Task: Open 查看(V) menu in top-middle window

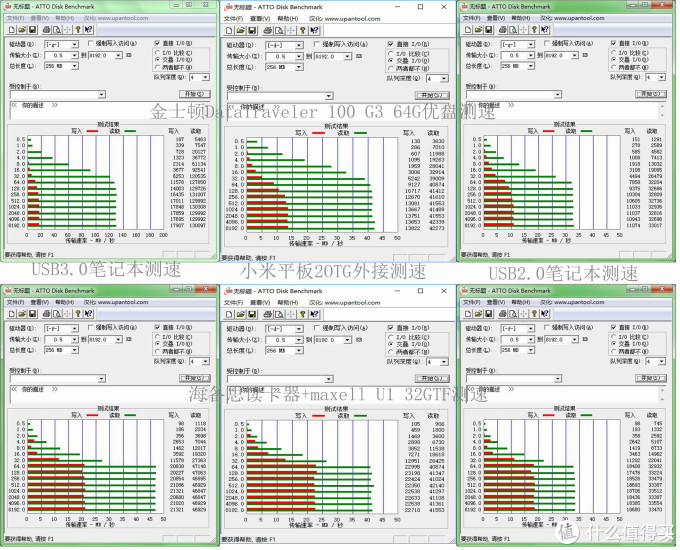Action: point(260,19)
